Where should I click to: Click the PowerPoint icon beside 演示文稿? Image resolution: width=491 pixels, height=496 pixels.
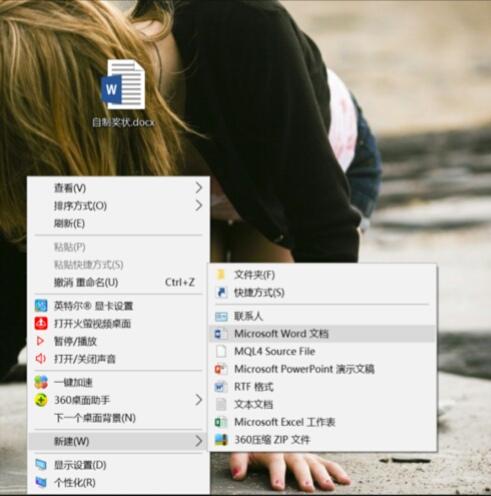tap(221, 369)
